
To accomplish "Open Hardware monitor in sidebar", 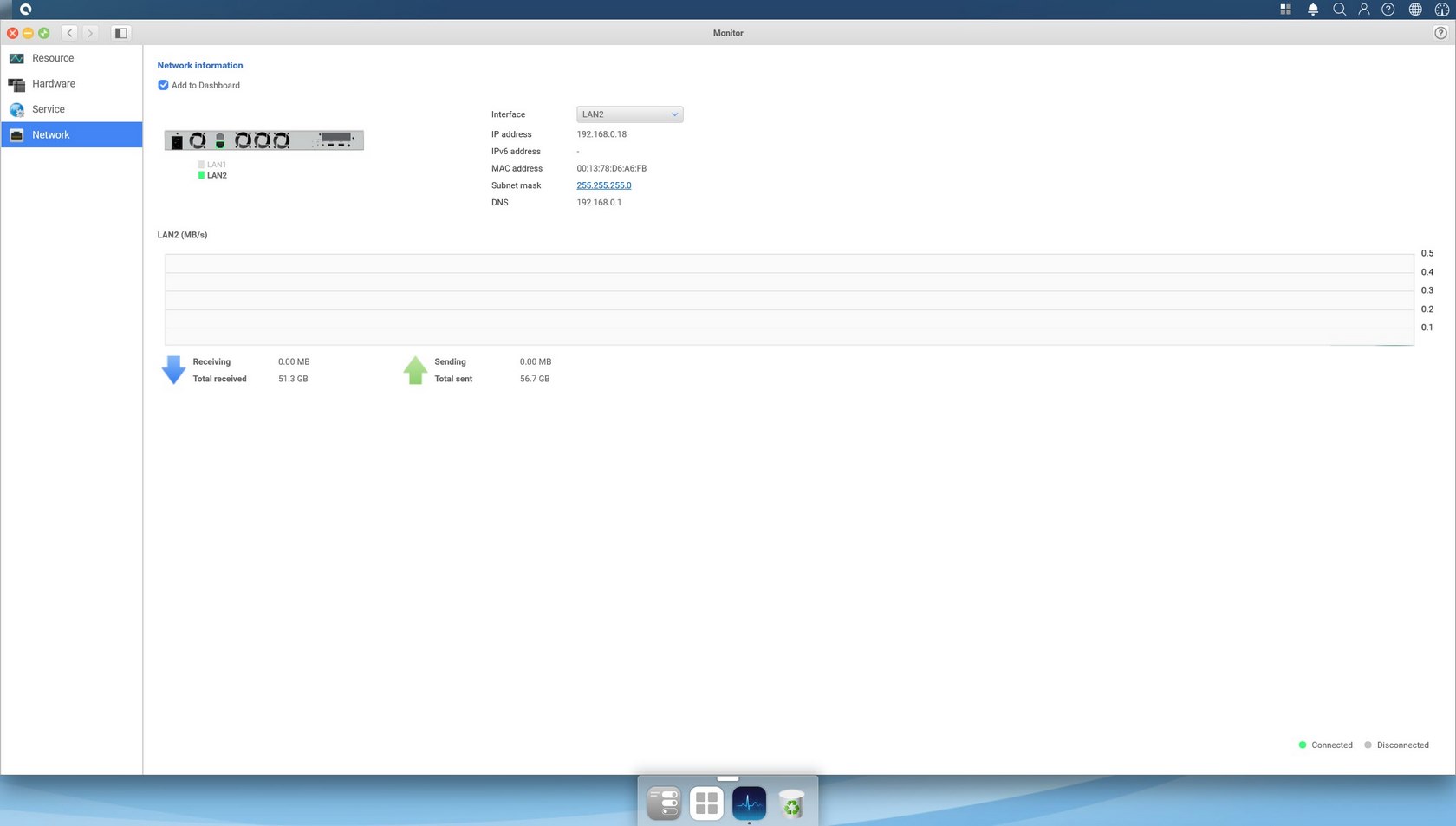I will pos(71,84).
